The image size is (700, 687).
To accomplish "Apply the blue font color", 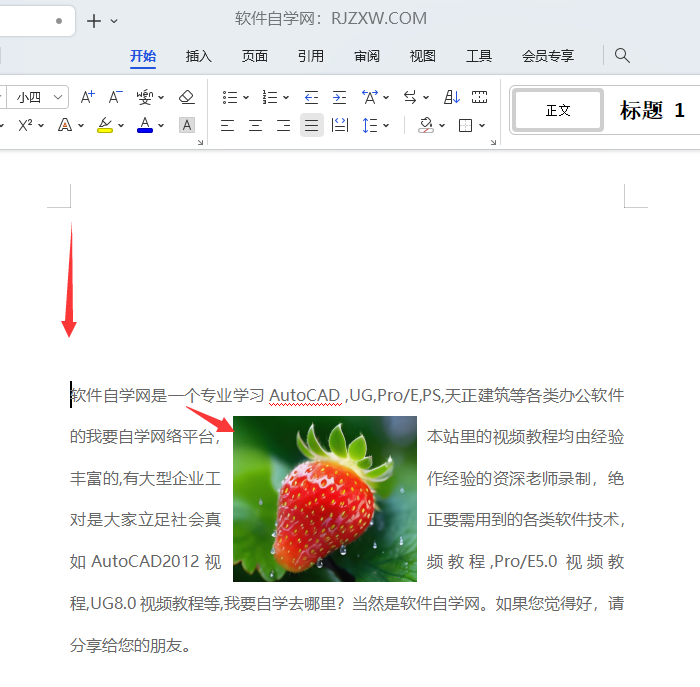I will pyautogui.click(x=145, y=125).
